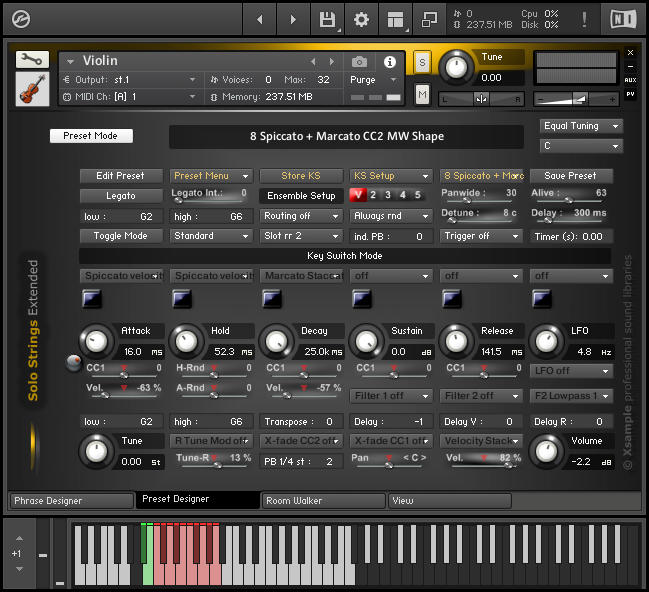Open the Purge dropdown menu
Screen dimensions: 649x592
point(373,79)
